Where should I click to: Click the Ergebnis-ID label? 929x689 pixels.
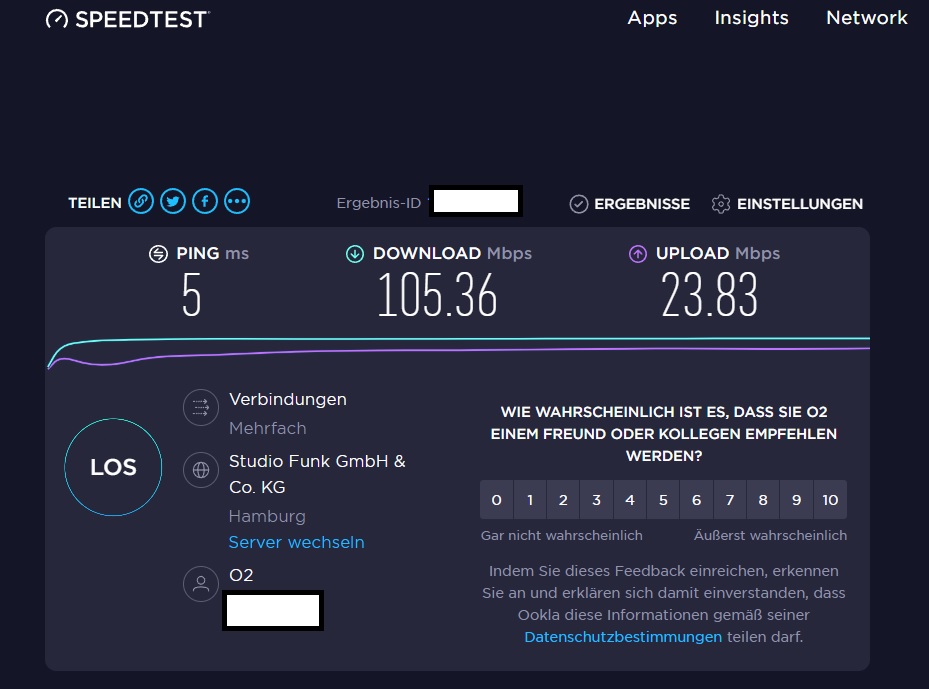click(379, 203)
